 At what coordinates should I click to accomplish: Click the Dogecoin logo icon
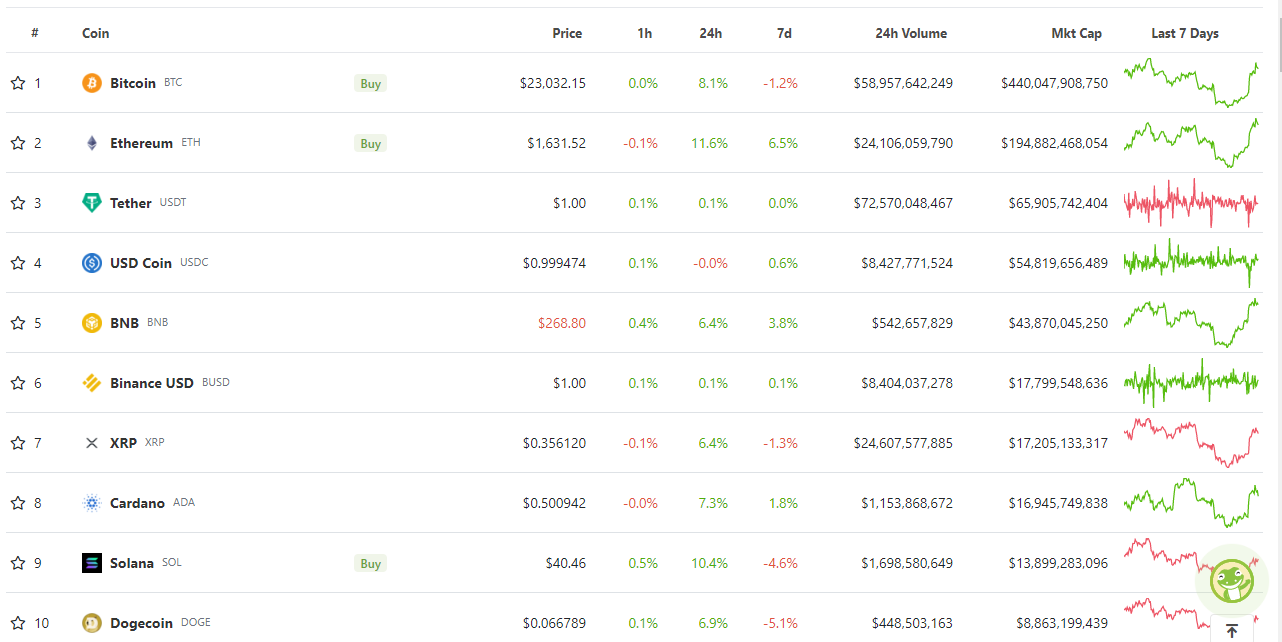92,623
